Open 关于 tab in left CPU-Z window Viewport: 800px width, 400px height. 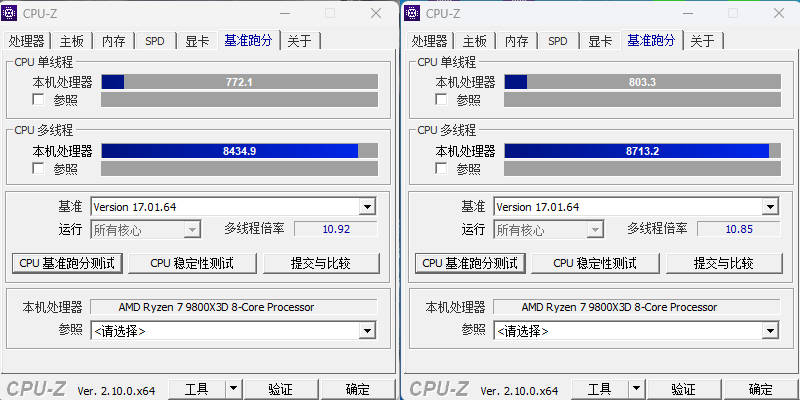(299, 41)
